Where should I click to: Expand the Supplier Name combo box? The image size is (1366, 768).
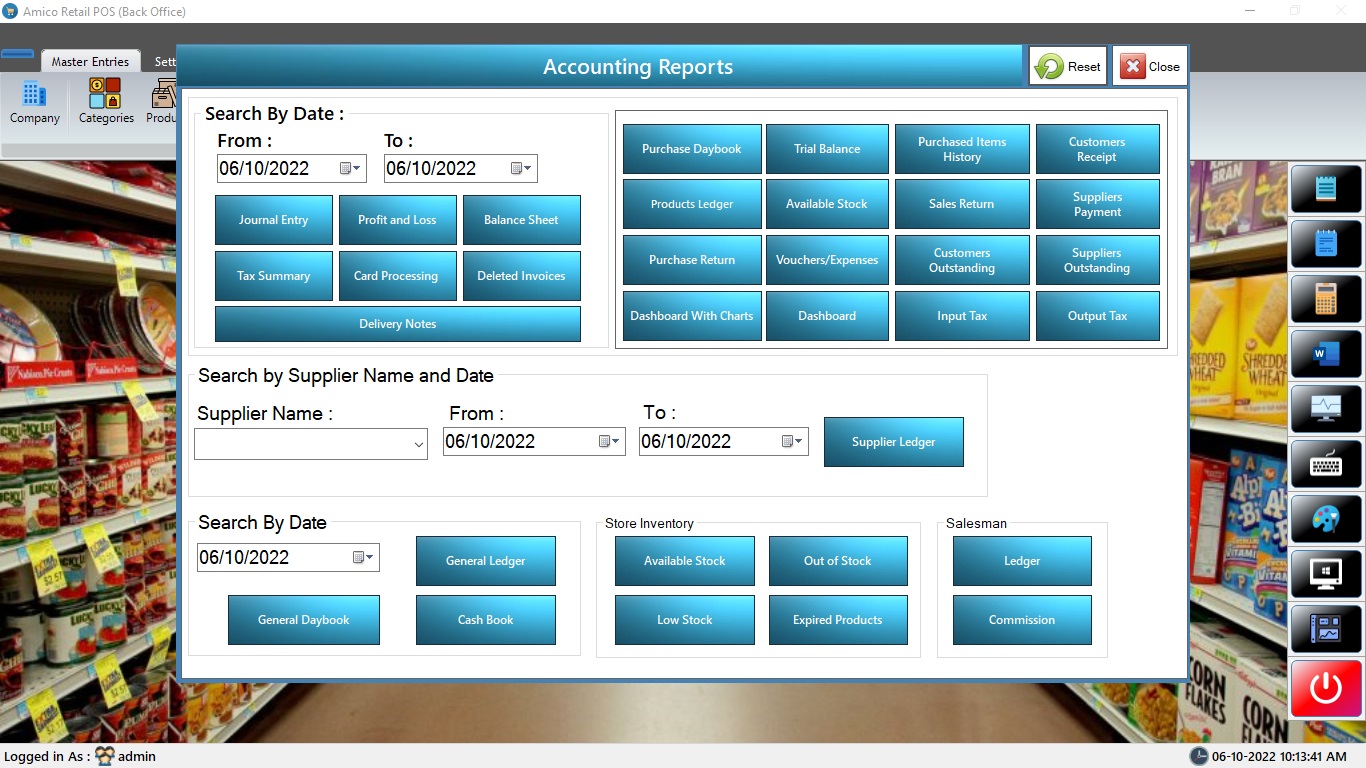point(418,445)
